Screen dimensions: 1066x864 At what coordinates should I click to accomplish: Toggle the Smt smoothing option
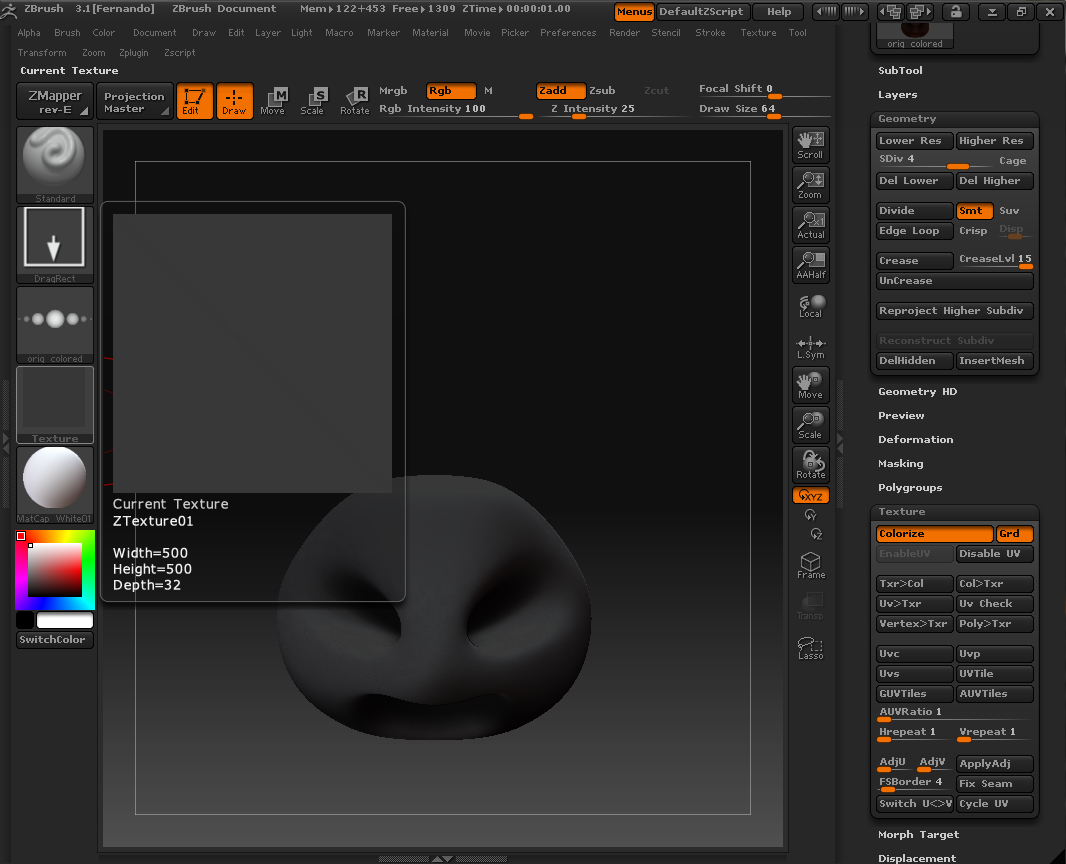coord(974,211)
